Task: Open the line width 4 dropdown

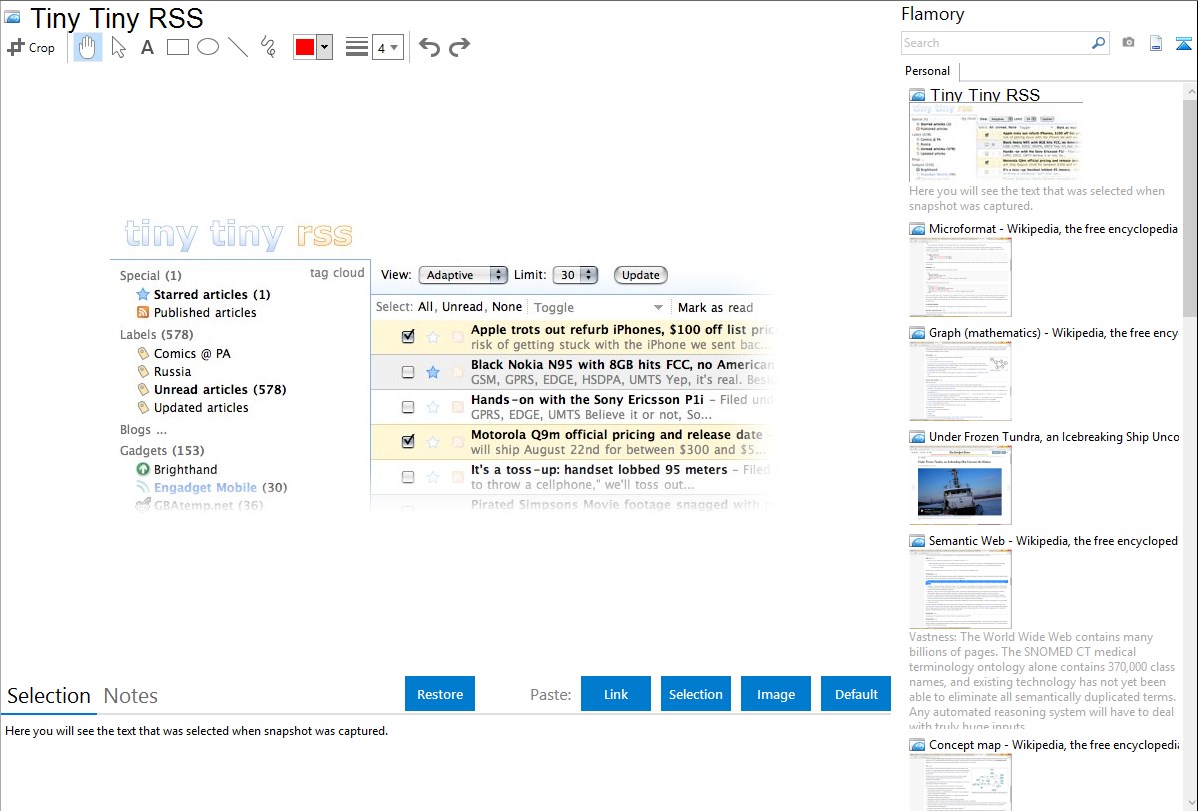Action: [387, 48]
